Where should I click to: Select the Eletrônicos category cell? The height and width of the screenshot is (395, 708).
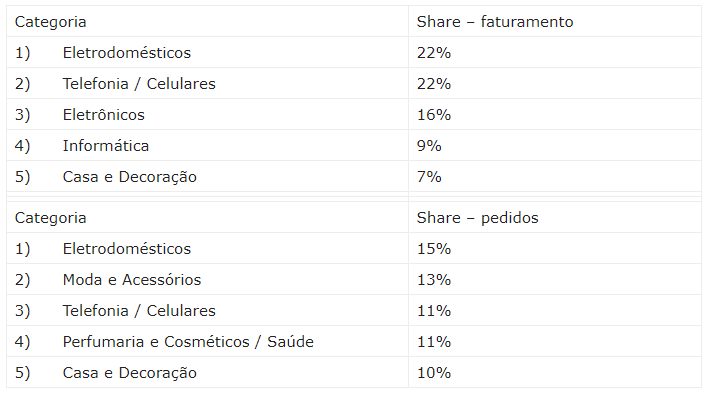point(207,115)
